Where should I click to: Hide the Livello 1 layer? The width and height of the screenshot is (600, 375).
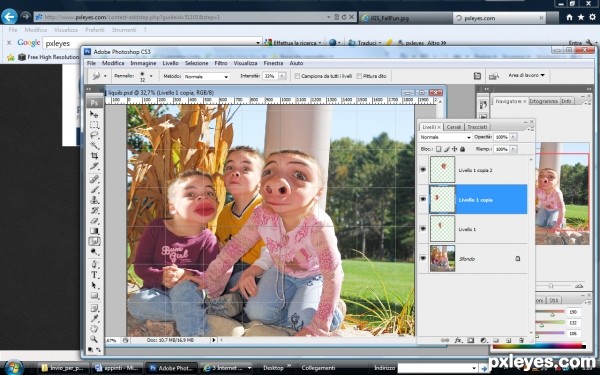coord(423,228)
